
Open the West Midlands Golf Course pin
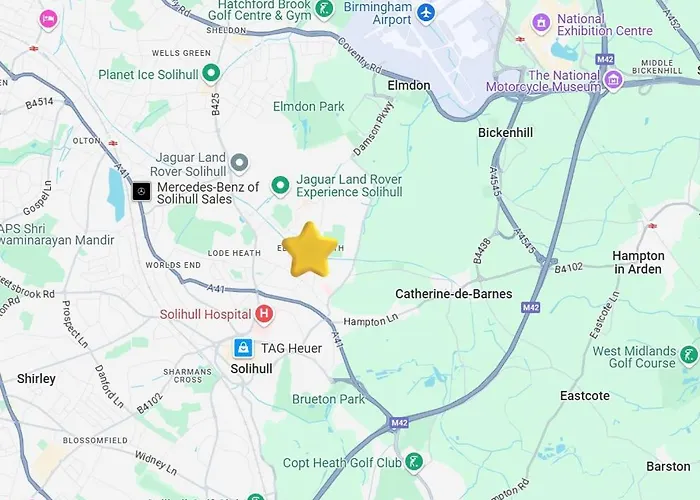pyautogui.click(x=689, y=356)
